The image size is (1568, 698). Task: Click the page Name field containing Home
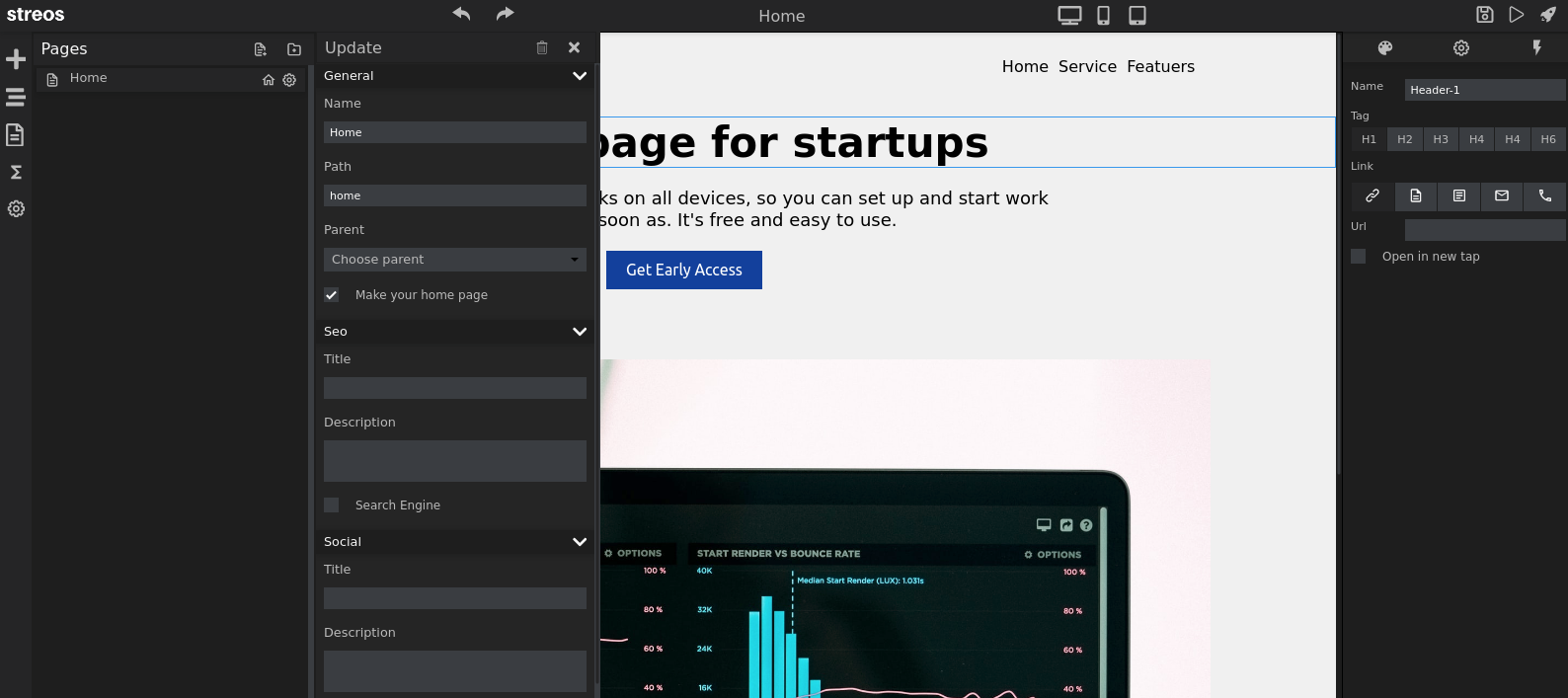tap(455, 132)
